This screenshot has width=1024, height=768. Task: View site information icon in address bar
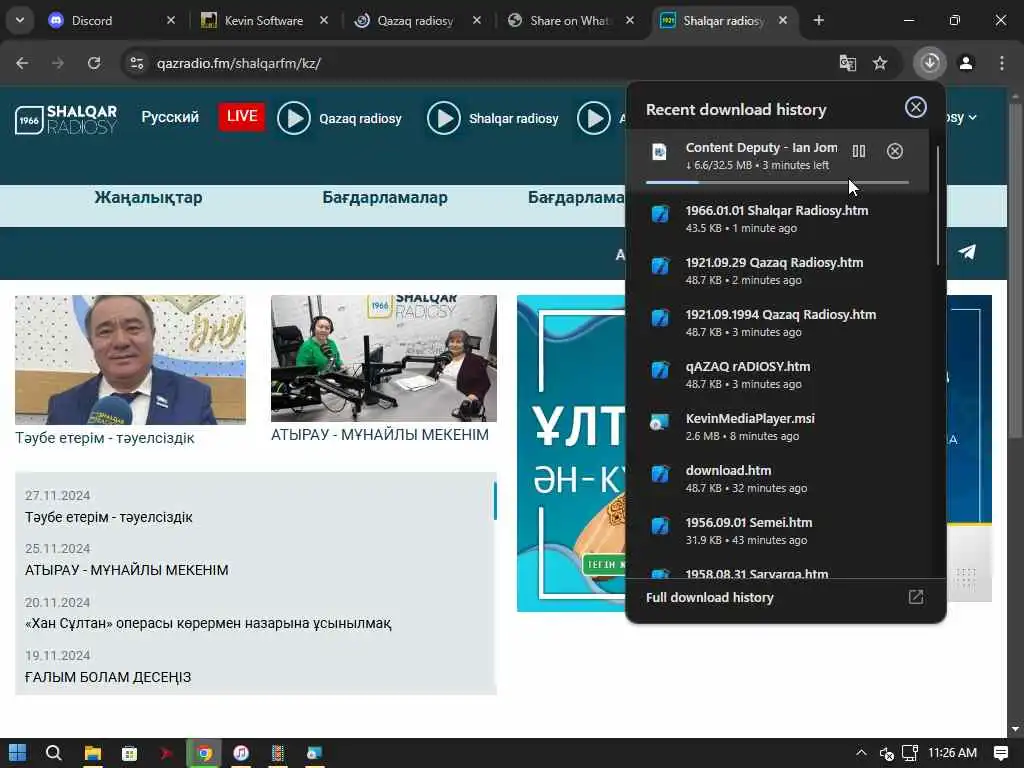click(x=136, y=63)
